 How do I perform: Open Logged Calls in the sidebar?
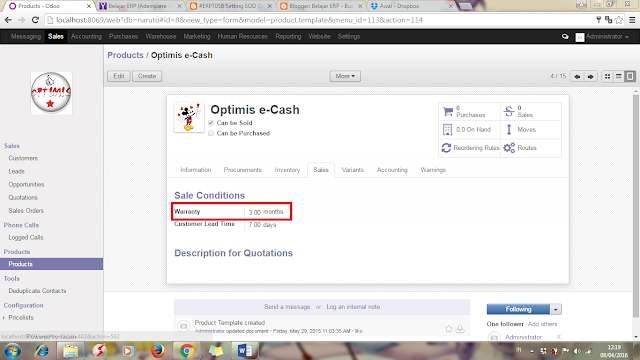26,238
